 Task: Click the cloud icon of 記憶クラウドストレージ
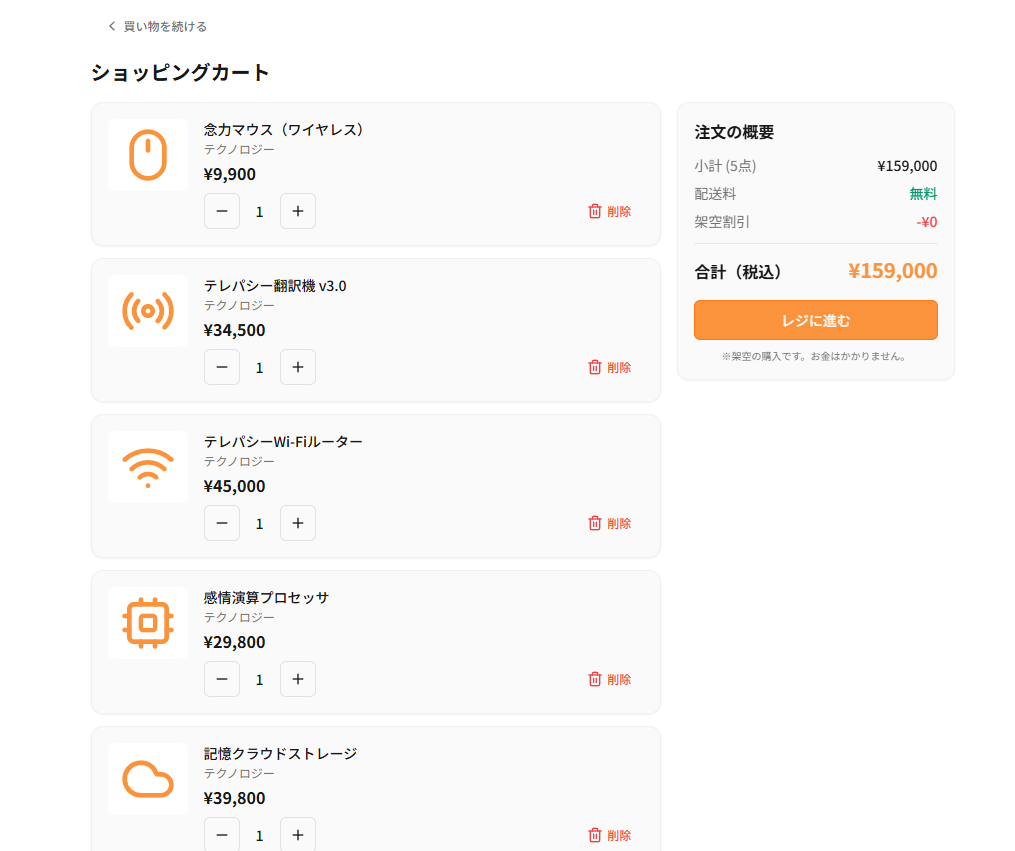tap(147, 777)
